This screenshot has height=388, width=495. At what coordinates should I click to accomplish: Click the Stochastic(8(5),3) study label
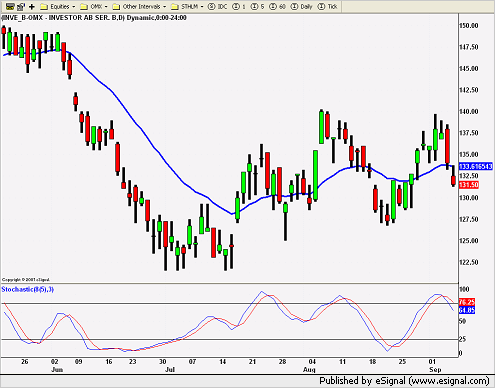tap(27, 289)
